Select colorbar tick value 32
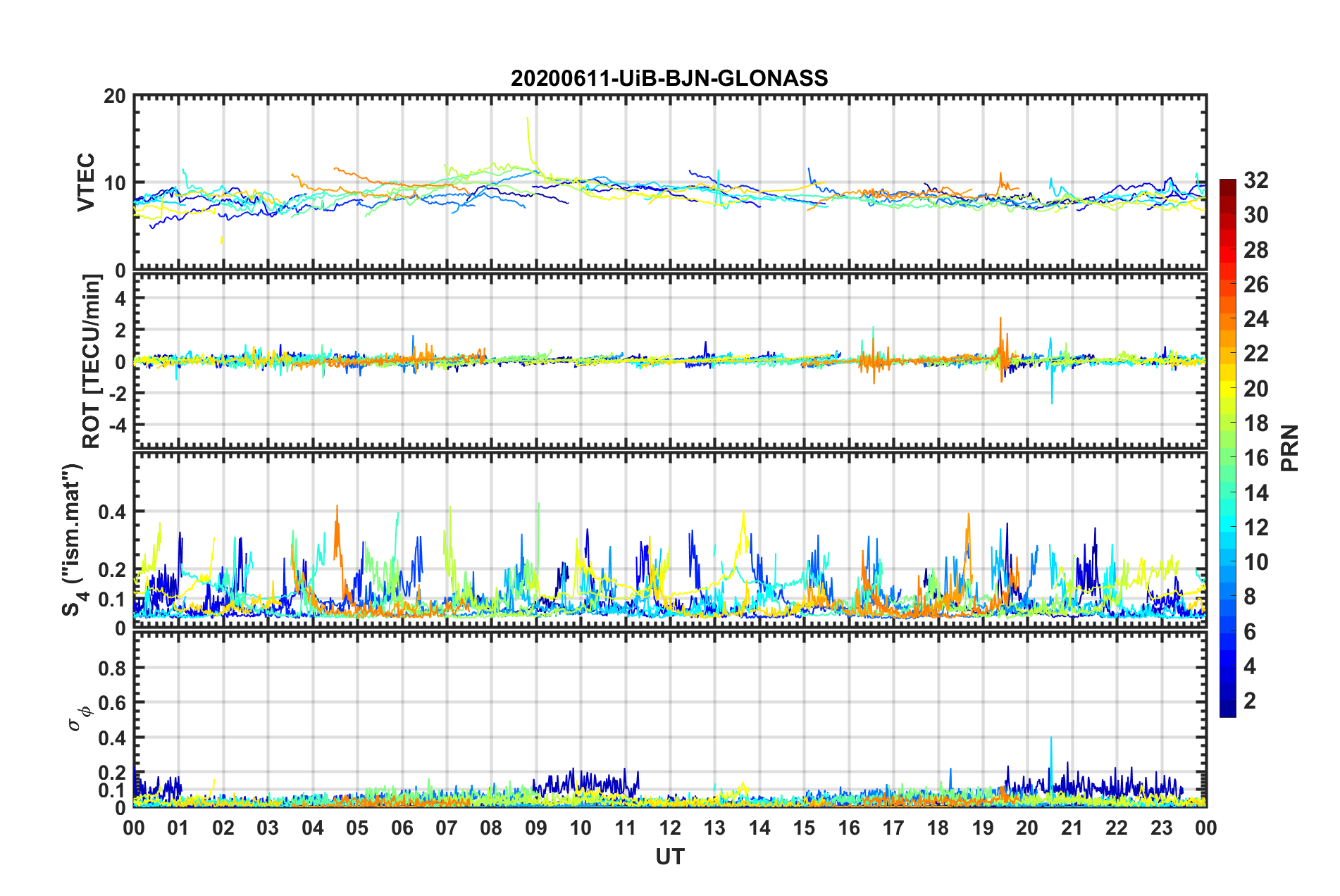The height and width of the screenshot is (896, 1340). pos(1256,180)
